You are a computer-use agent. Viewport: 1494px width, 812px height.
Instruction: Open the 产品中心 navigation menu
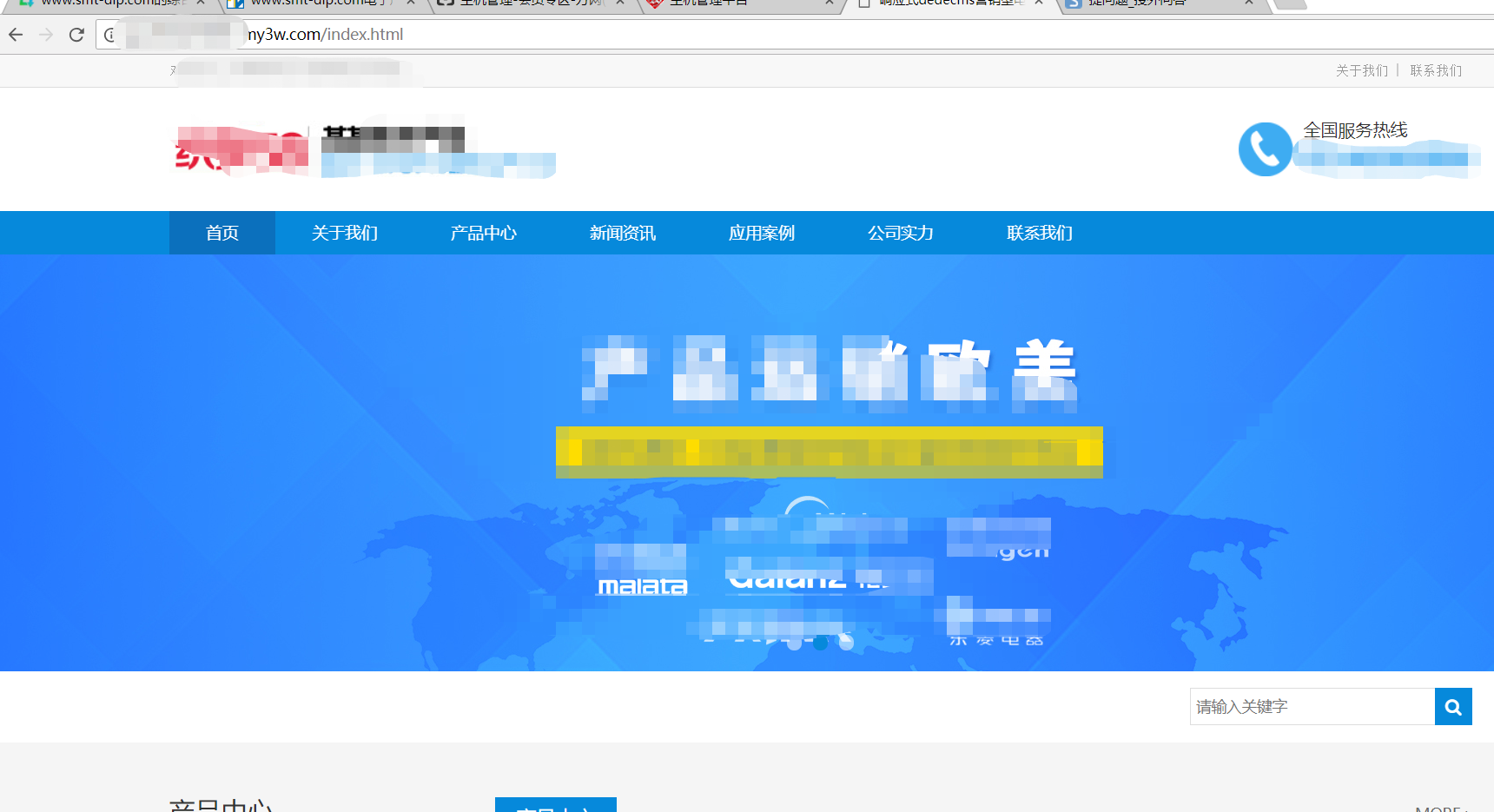[483, 233]
